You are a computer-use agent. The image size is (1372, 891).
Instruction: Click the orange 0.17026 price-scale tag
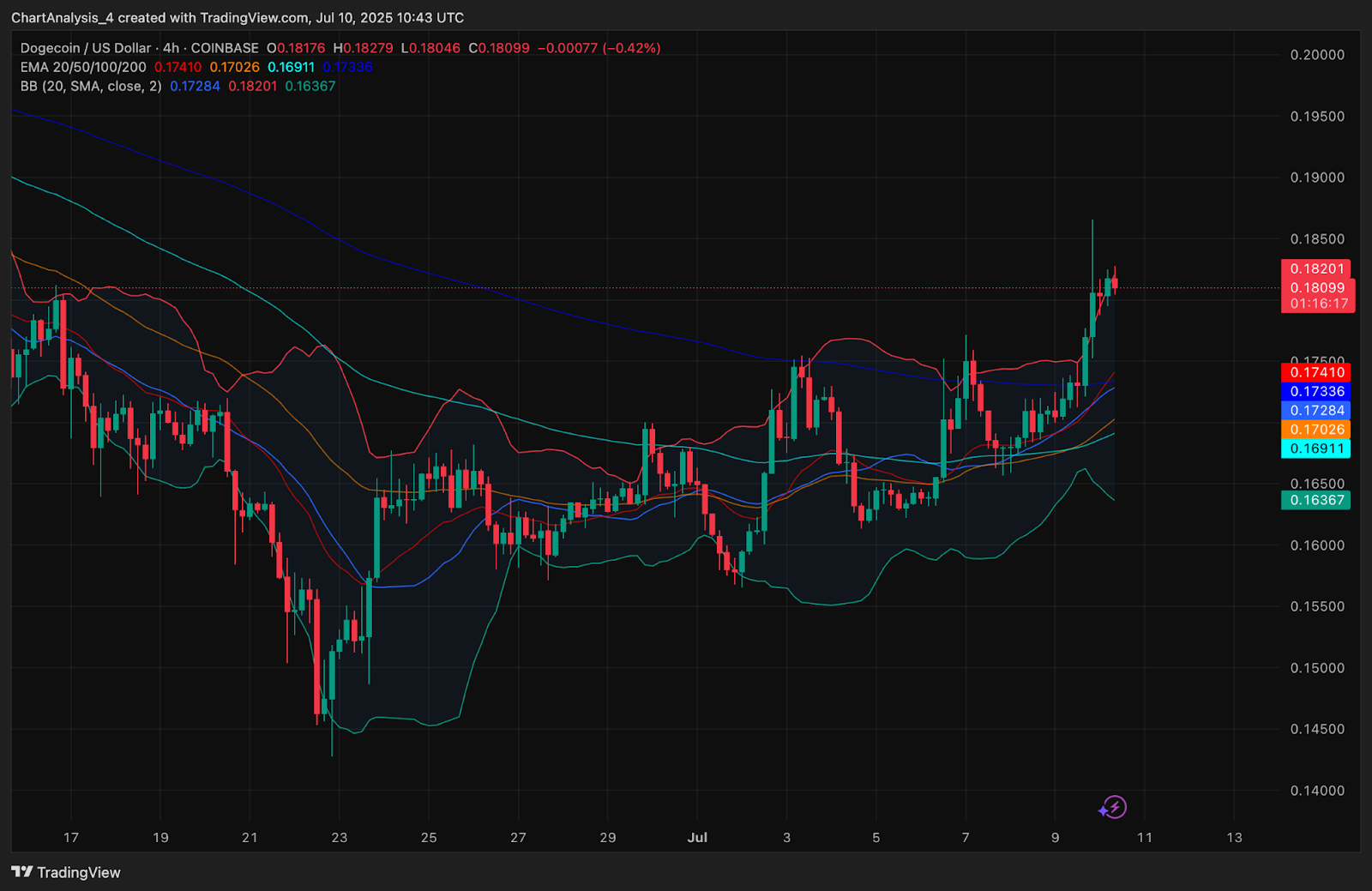click(1316, 429)
